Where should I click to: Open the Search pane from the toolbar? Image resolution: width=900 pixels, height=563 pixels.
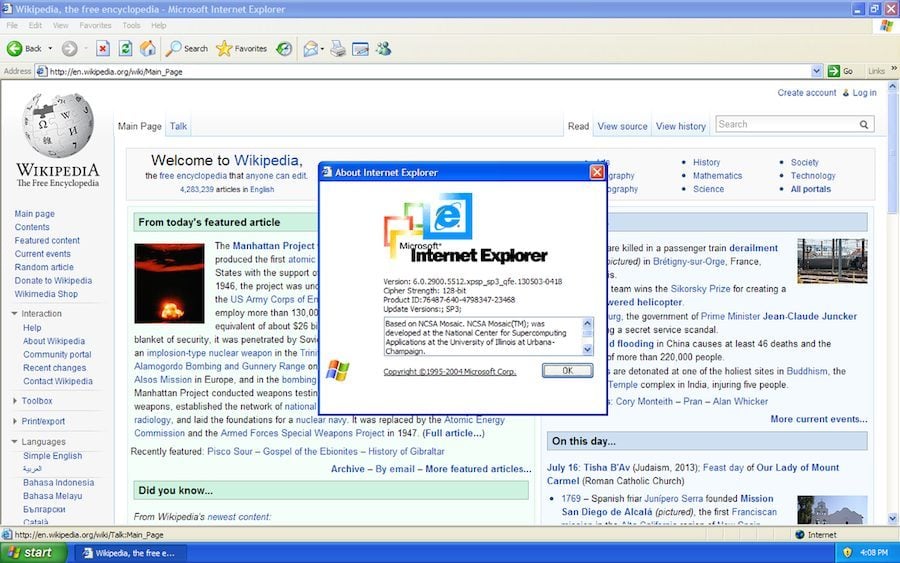(187, 49)
